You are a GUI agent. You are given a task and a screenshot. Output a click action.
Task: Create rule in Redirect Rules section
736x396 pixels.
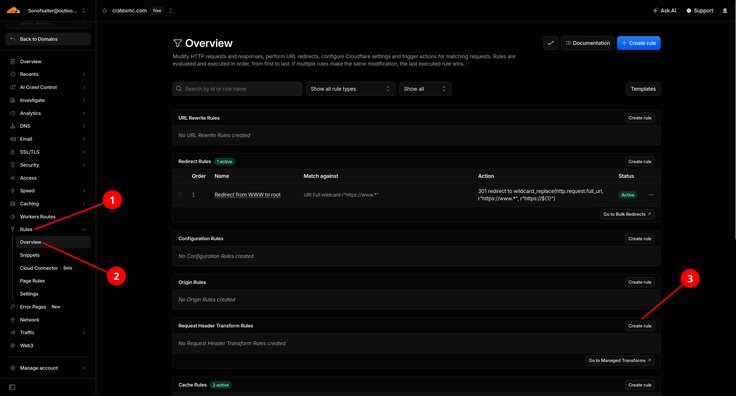pyautogui.click(x=640, y=162)
